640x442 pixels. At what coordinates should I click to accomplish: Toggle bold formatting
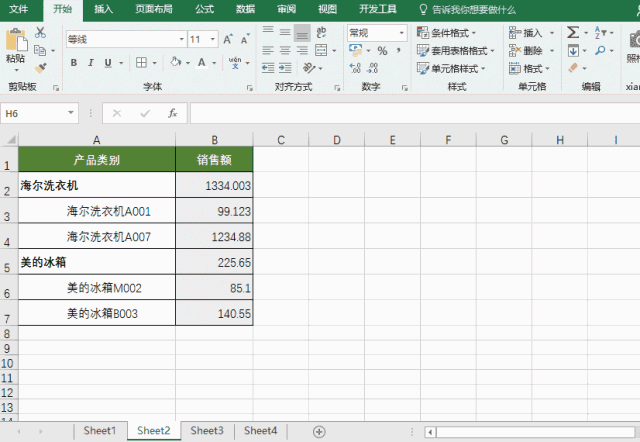click(74, 62)
